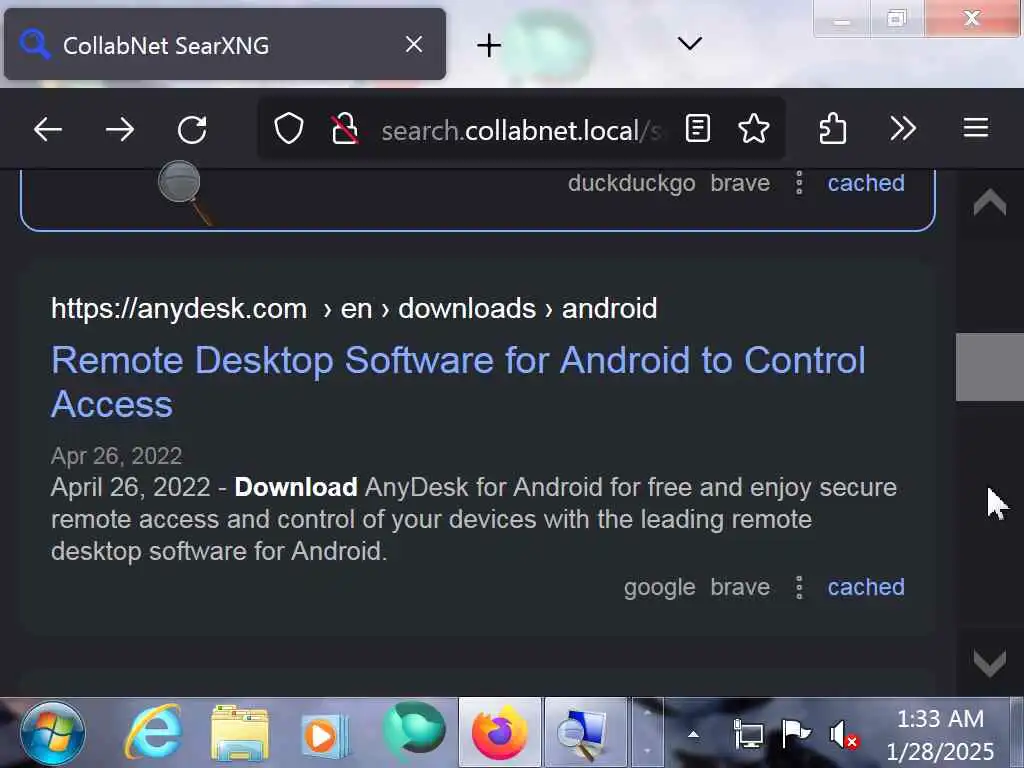Toggle reader view in address bar
Image resolution: width=1024 pixels, height=768 pixels.
coord(697,129)
